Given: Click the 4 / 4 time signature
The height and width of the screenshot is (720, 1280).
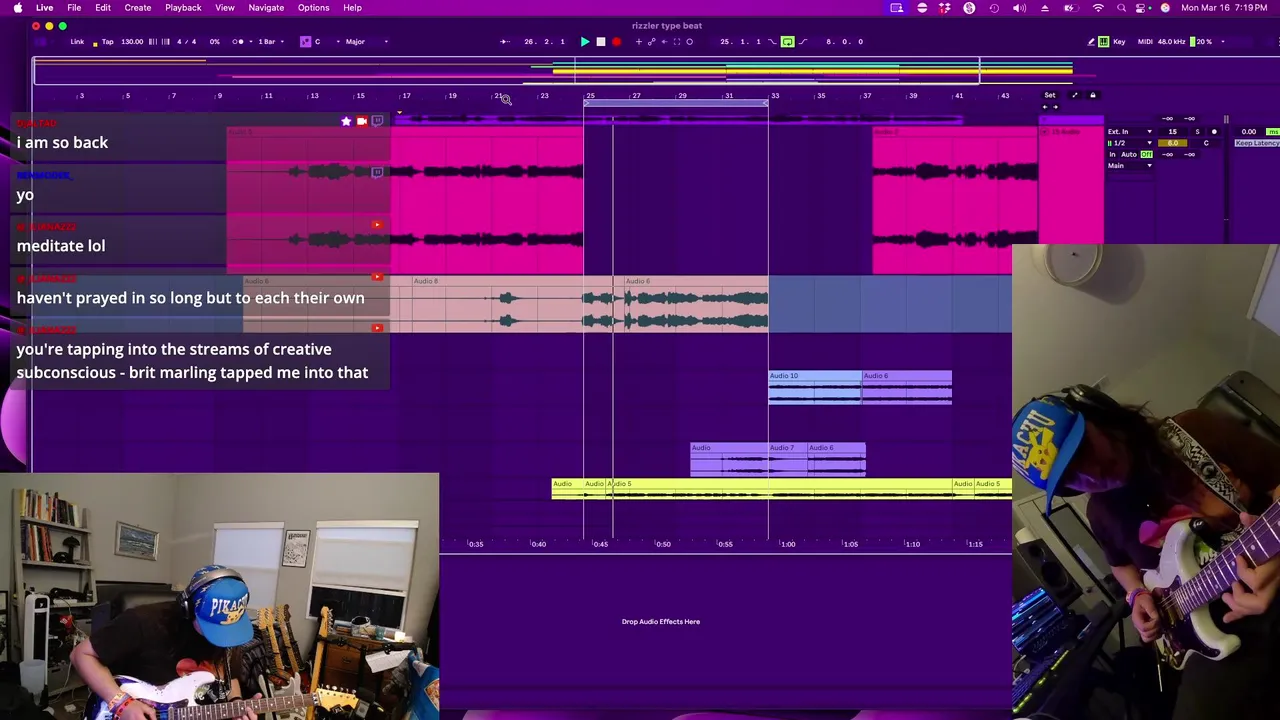Looking at the screenshot, I should [x=186, y=41].
